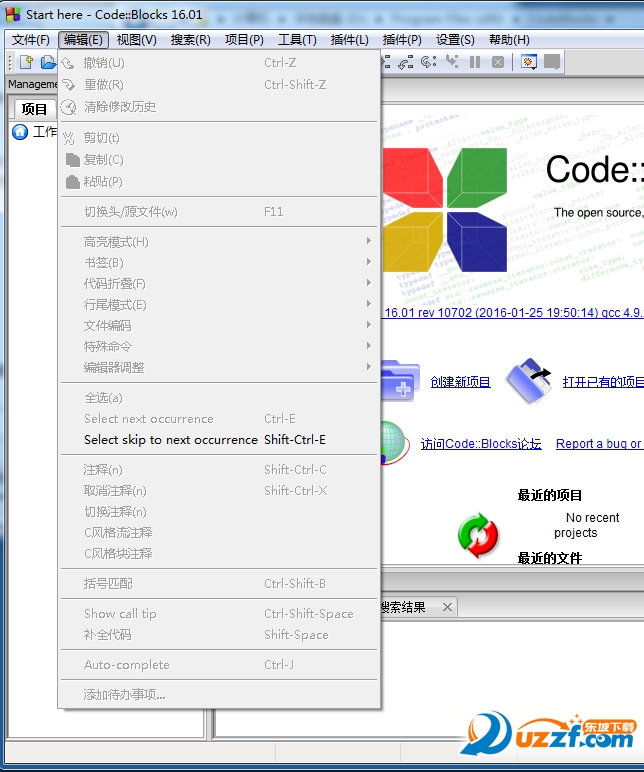This screenshot has width=644, height=772.
Task: Open the 插件(L) menu
Action: (x=350, y=40)
